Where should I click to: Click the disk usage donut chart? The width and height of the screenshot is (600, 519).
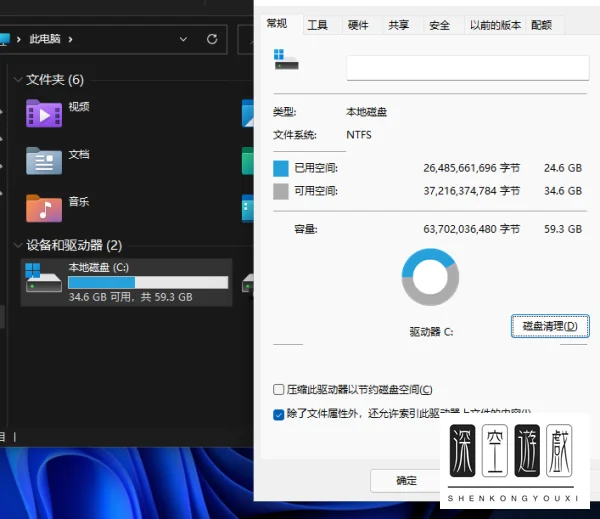click(430, 277)
